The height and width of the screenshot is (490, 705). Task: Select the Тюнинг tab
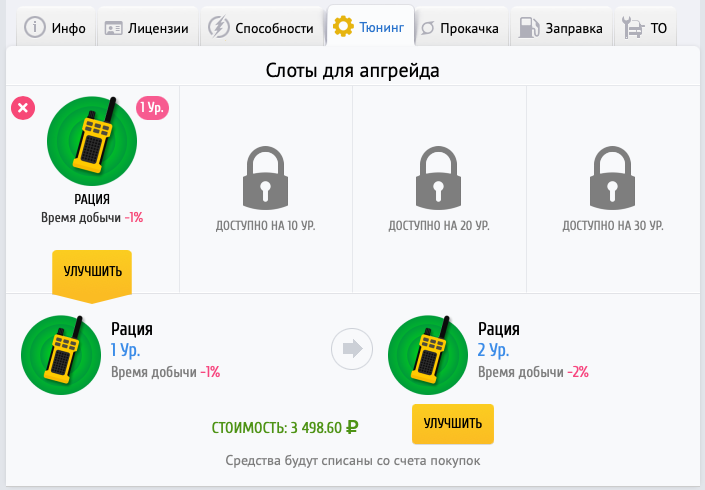(x=370, y=27)
